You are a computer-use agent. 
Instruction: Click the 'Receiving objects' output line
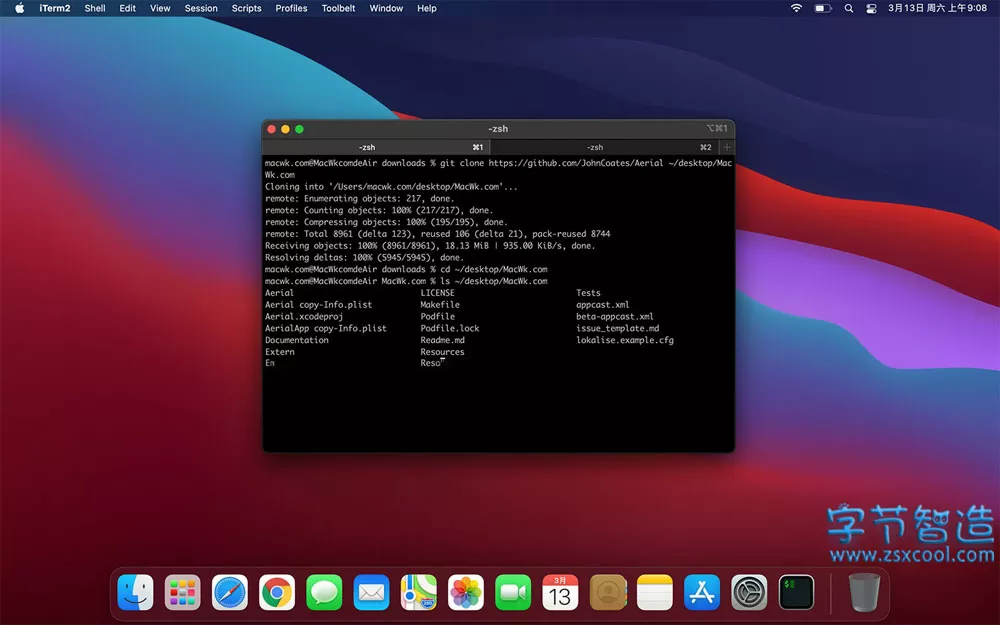pyautogui.click(x=430, y=246)
